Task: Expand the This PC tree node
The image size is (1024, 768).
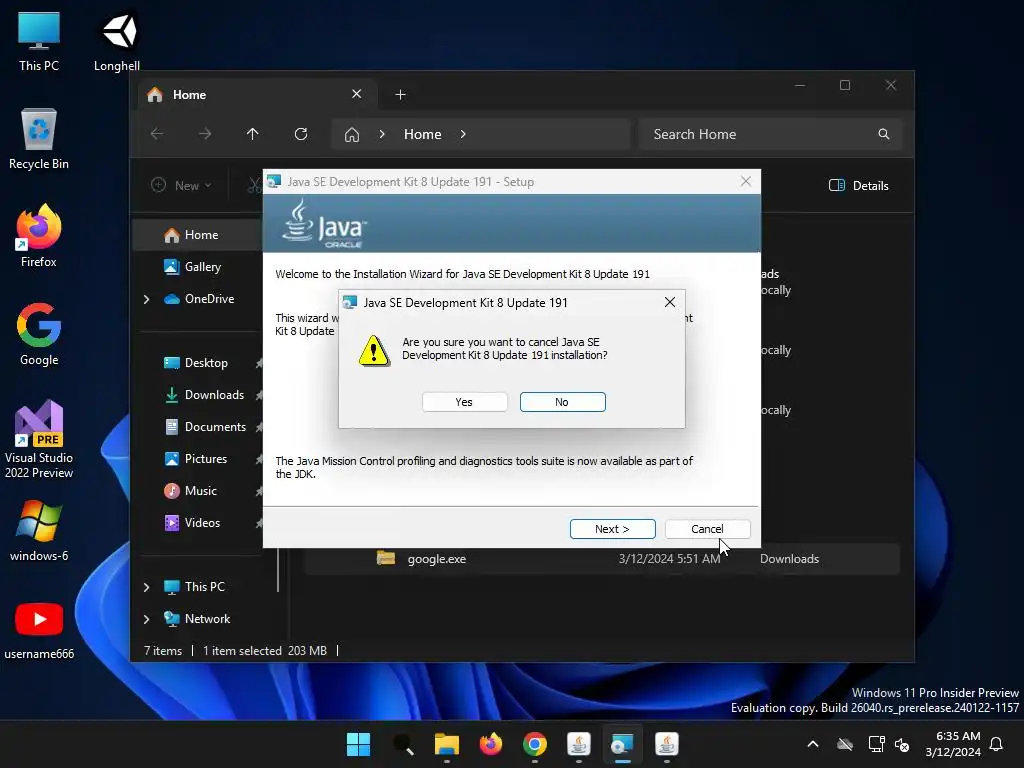Action: pos(147,587)
